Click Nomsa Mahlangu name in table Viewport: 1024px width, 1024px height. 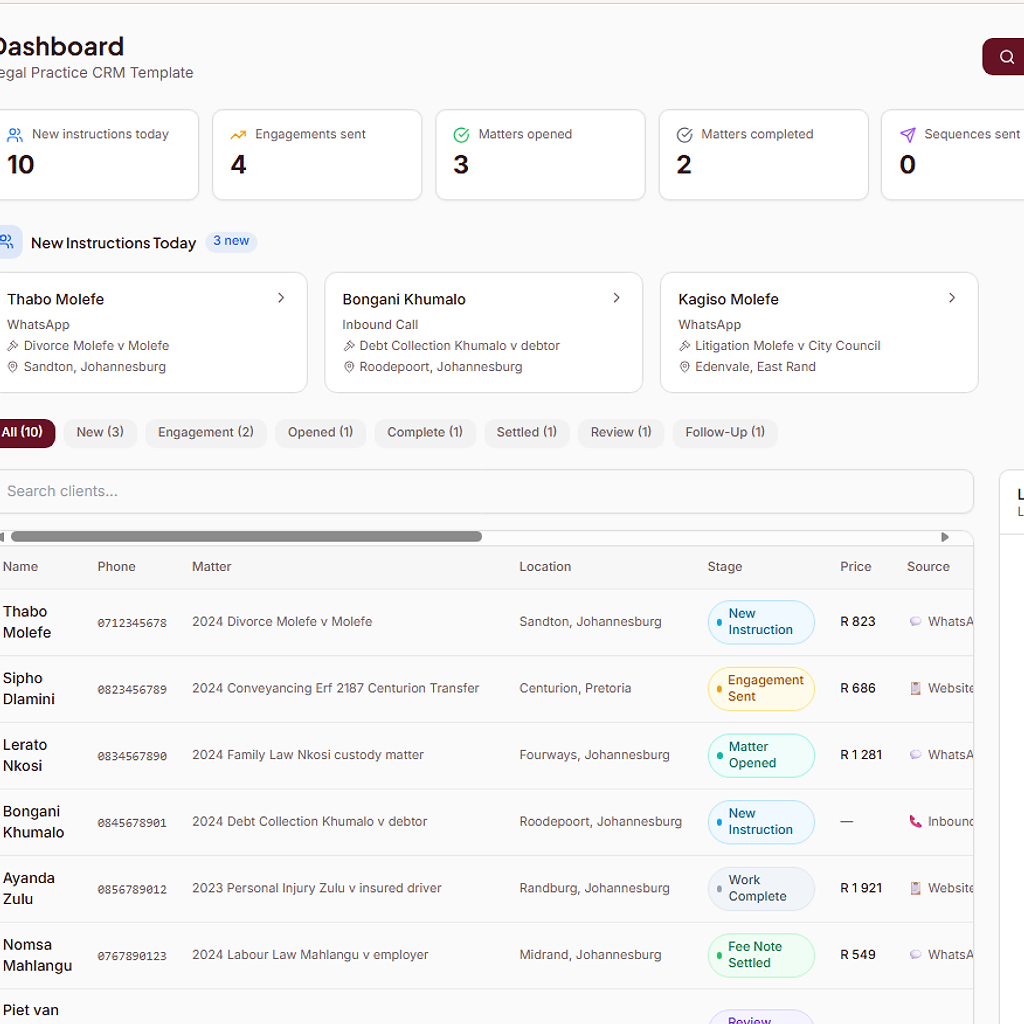37,955
